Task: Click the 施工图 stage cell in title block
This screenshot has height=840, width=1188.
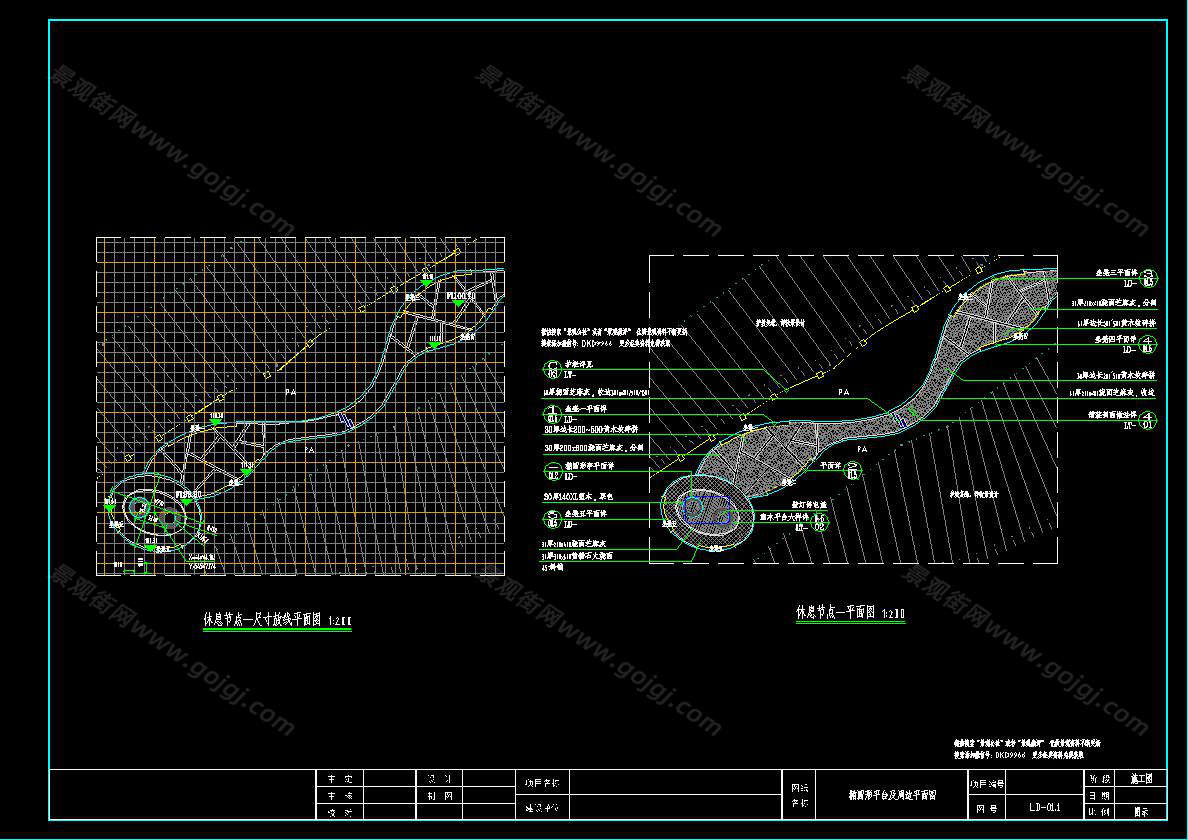Action: click(x=1140, y=778)
